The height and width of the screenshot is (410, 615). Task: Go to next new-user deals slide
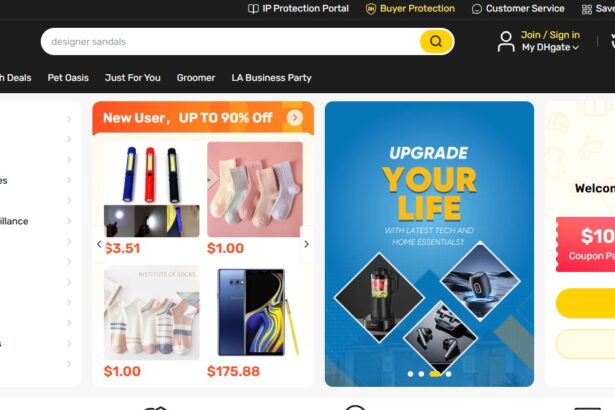[x=306, y=244]
